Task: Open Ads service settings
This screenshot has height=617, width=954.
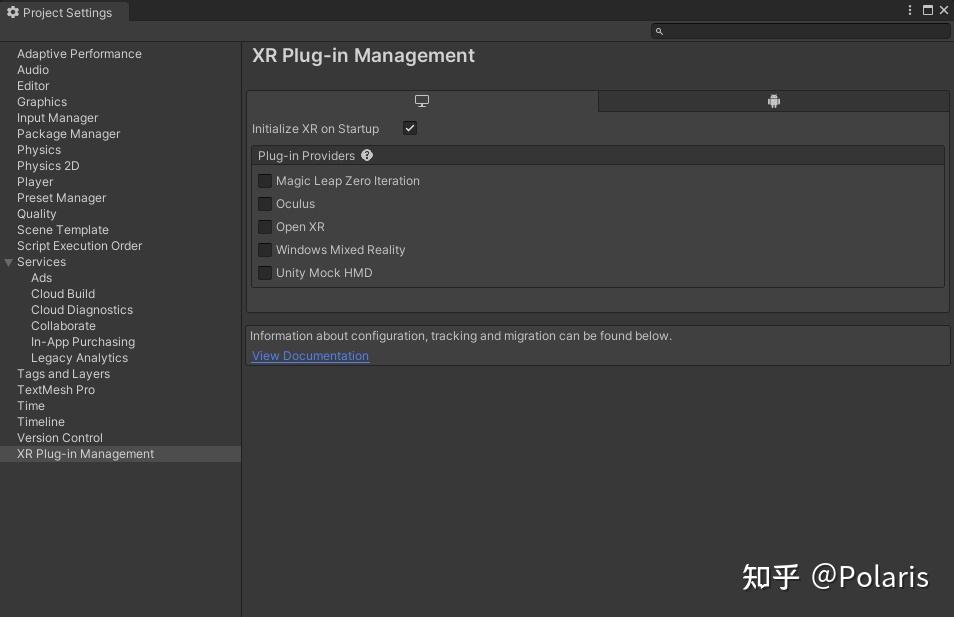Action: pos(41,278)
